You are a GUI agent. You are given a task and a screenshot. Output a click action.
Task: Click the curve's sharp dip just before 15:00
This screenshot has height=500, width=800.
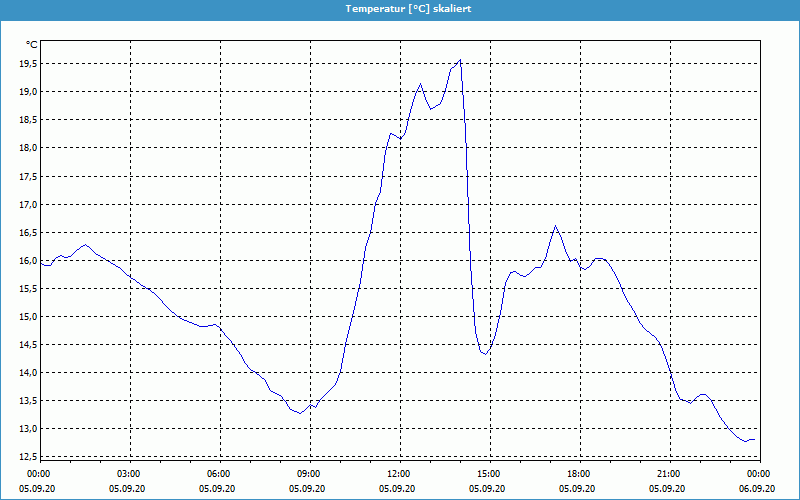point(485,354)
